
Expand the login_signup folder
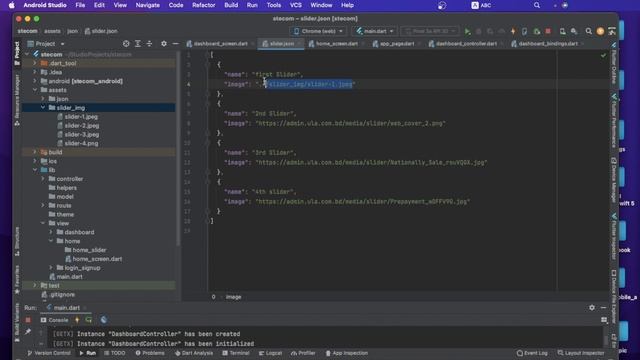(x=51, y=268)
